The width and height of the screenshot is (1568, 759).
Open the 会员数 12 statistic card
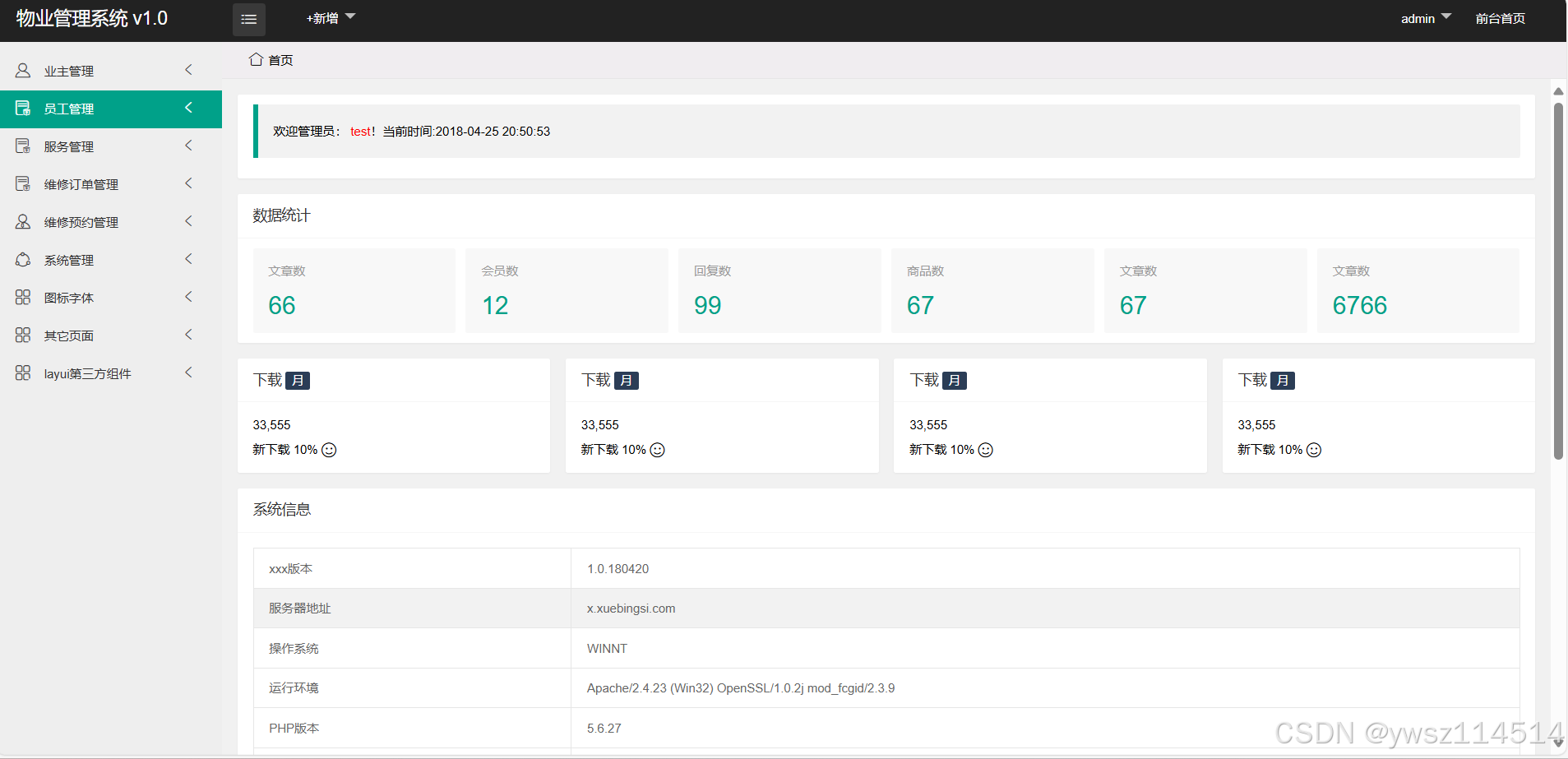click(567, 290)
